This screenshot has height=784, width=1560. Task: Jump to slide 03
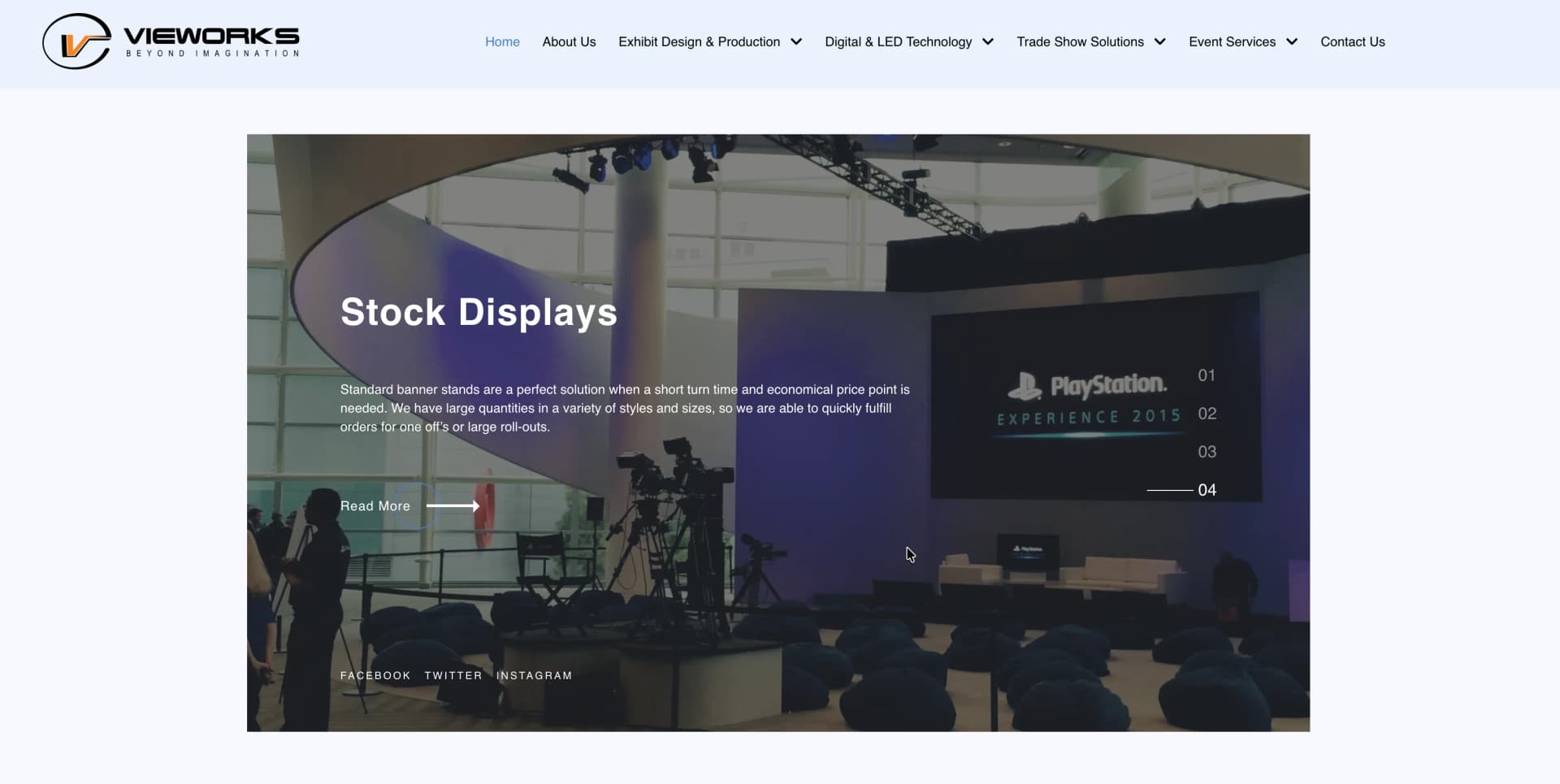point(1207,452)
